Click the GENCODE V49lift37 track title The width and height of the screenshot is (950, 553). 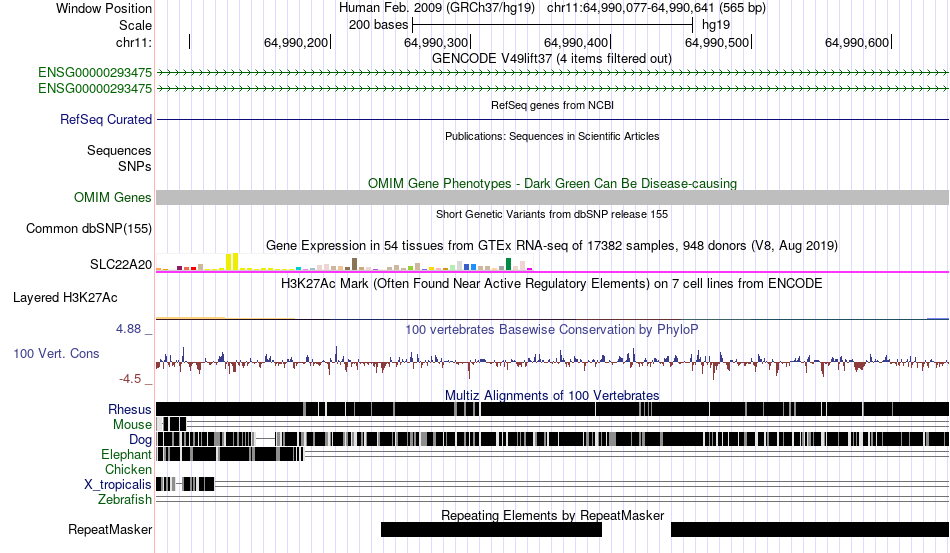tap(551, 59)
